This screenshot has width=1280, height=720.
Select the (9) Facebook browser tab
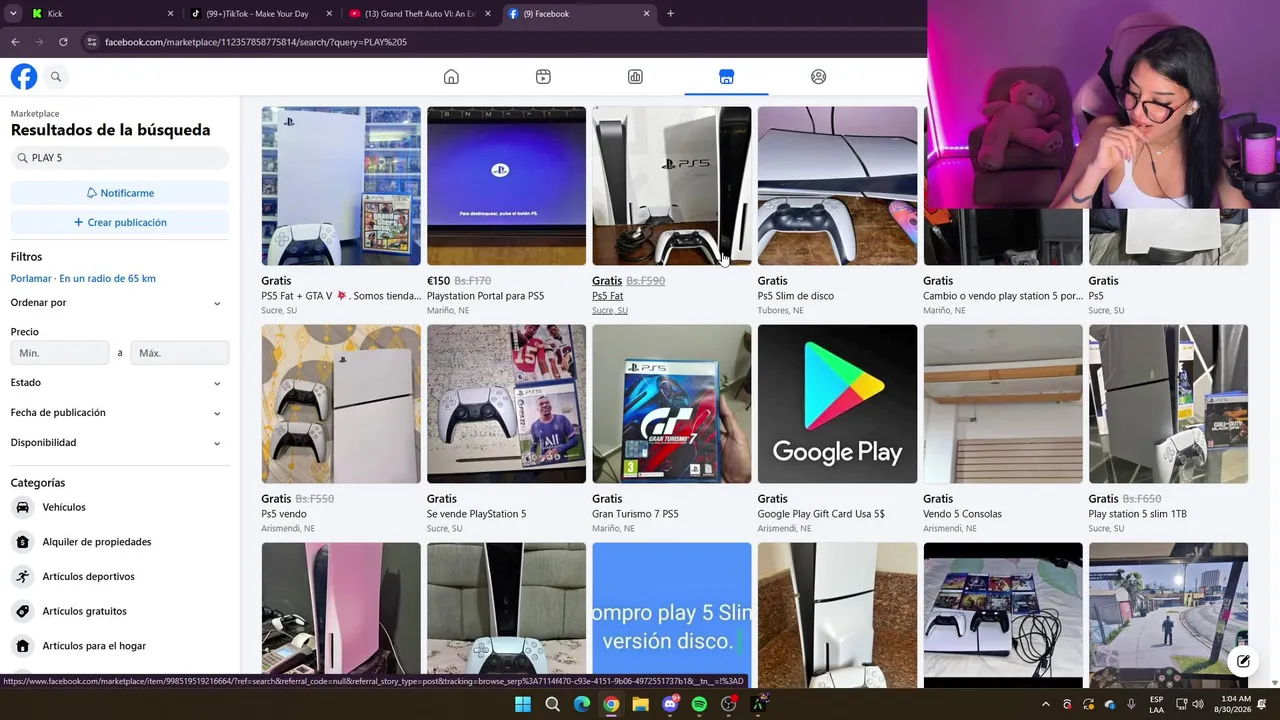579,14
